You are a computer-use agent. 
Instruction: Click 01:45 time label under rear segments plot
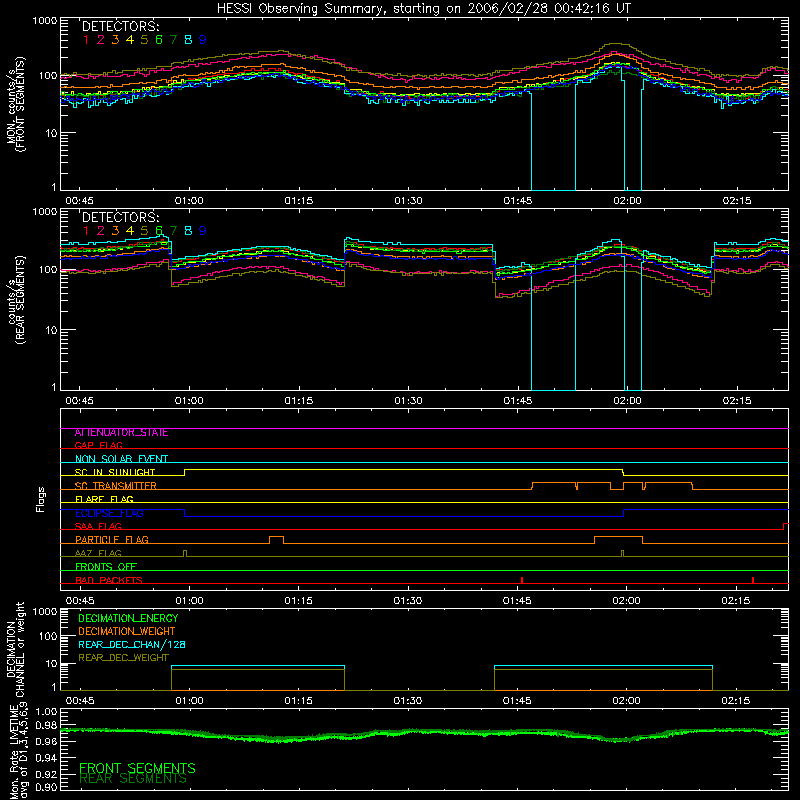(517, 401)
